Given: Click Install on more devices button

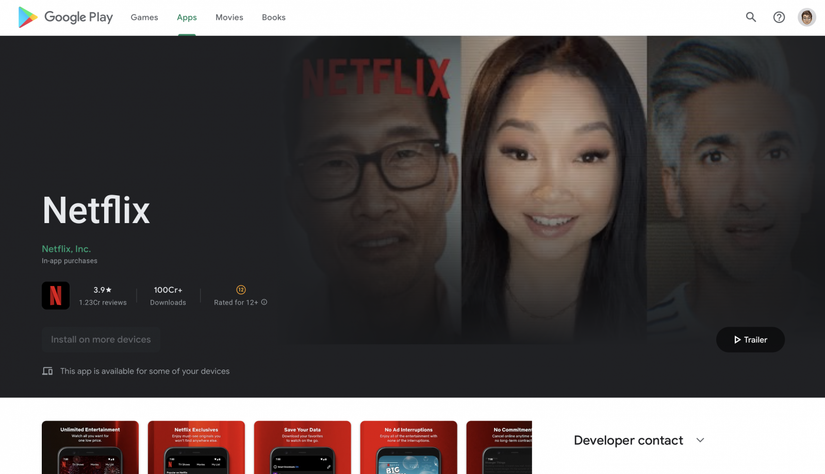Looking at the screenshot, I should point(101,339).
